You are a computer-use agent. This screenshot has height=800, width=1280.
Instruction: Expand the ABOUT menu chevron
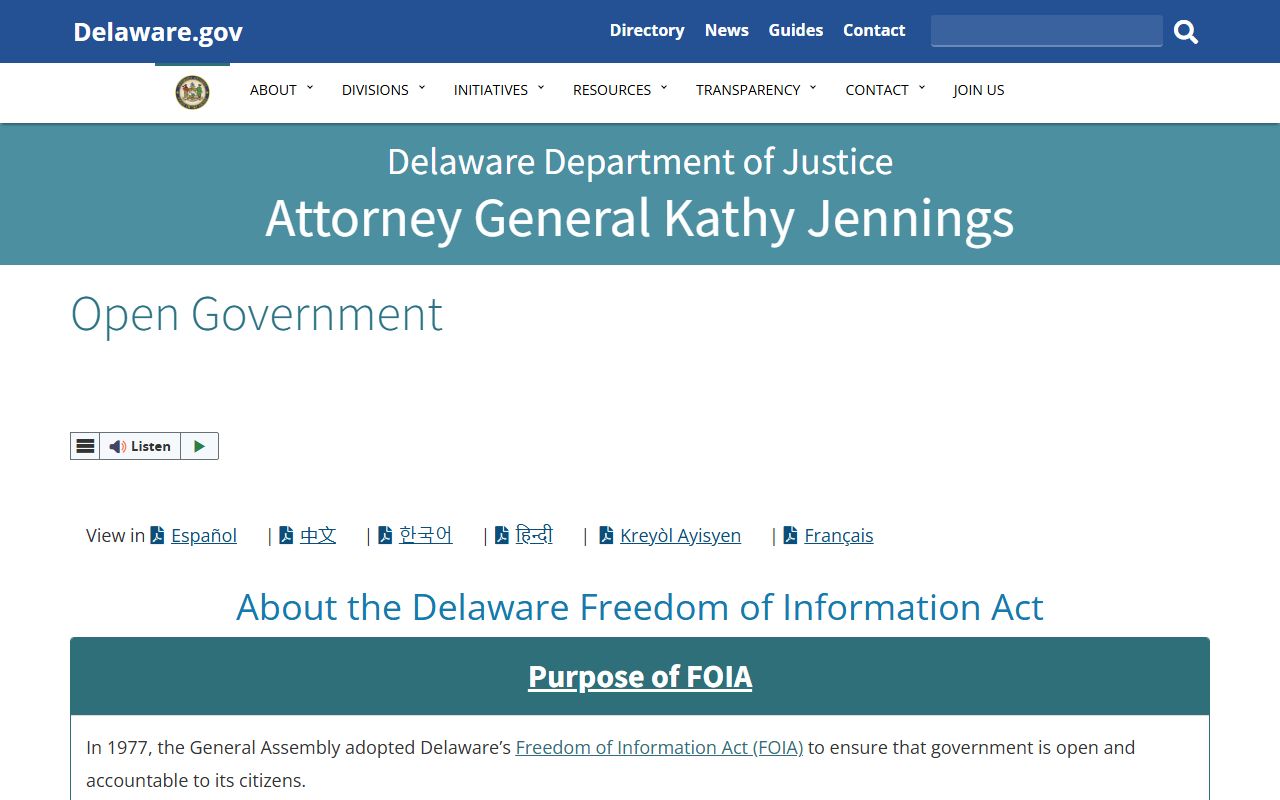pyautogui.click(x=310, y=88)
